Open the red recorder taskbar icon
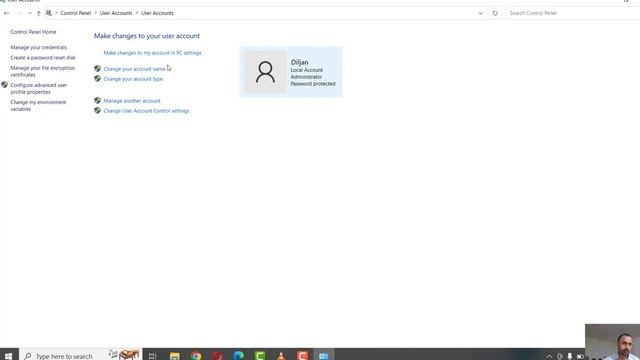 (x=302, y=356)
